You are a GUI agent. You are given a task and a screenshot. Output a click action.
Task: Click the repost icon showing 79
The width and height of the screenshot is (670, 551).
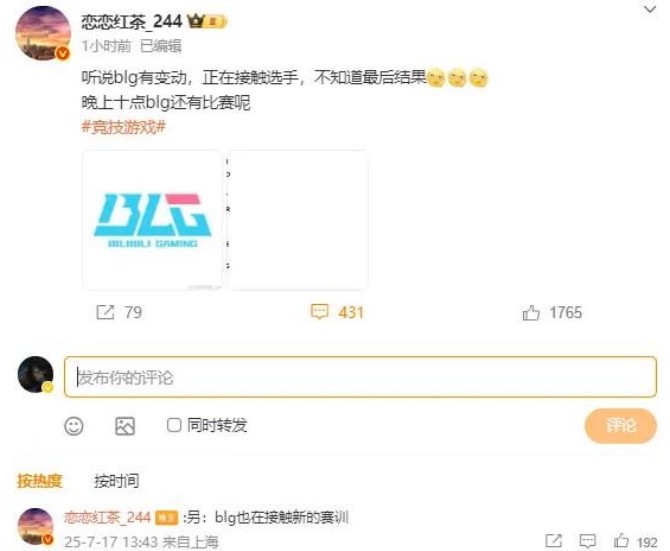[x=106, y=312]
